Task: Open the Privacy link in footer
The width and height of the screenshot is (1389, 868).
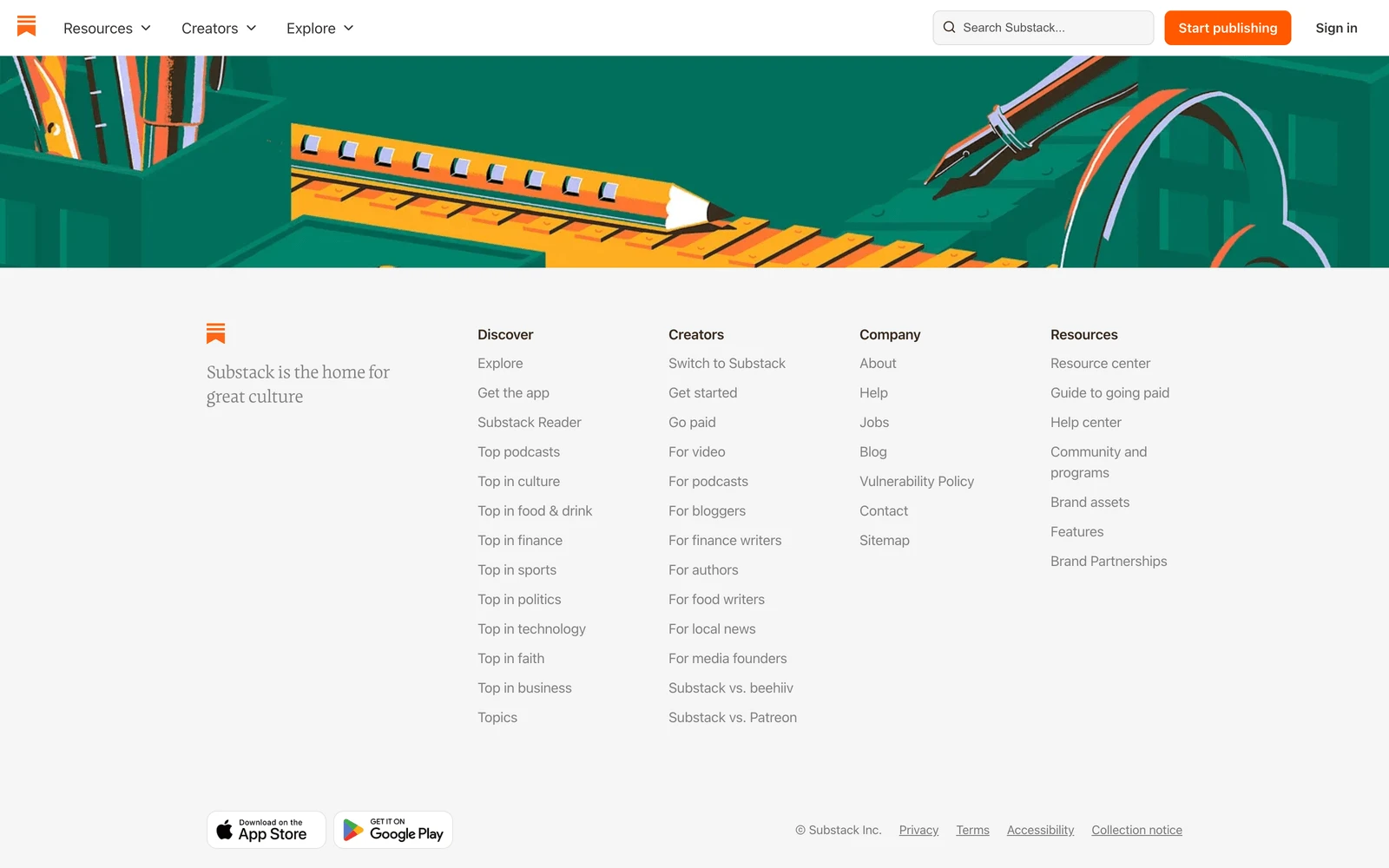Action: [x=918, y=831]
